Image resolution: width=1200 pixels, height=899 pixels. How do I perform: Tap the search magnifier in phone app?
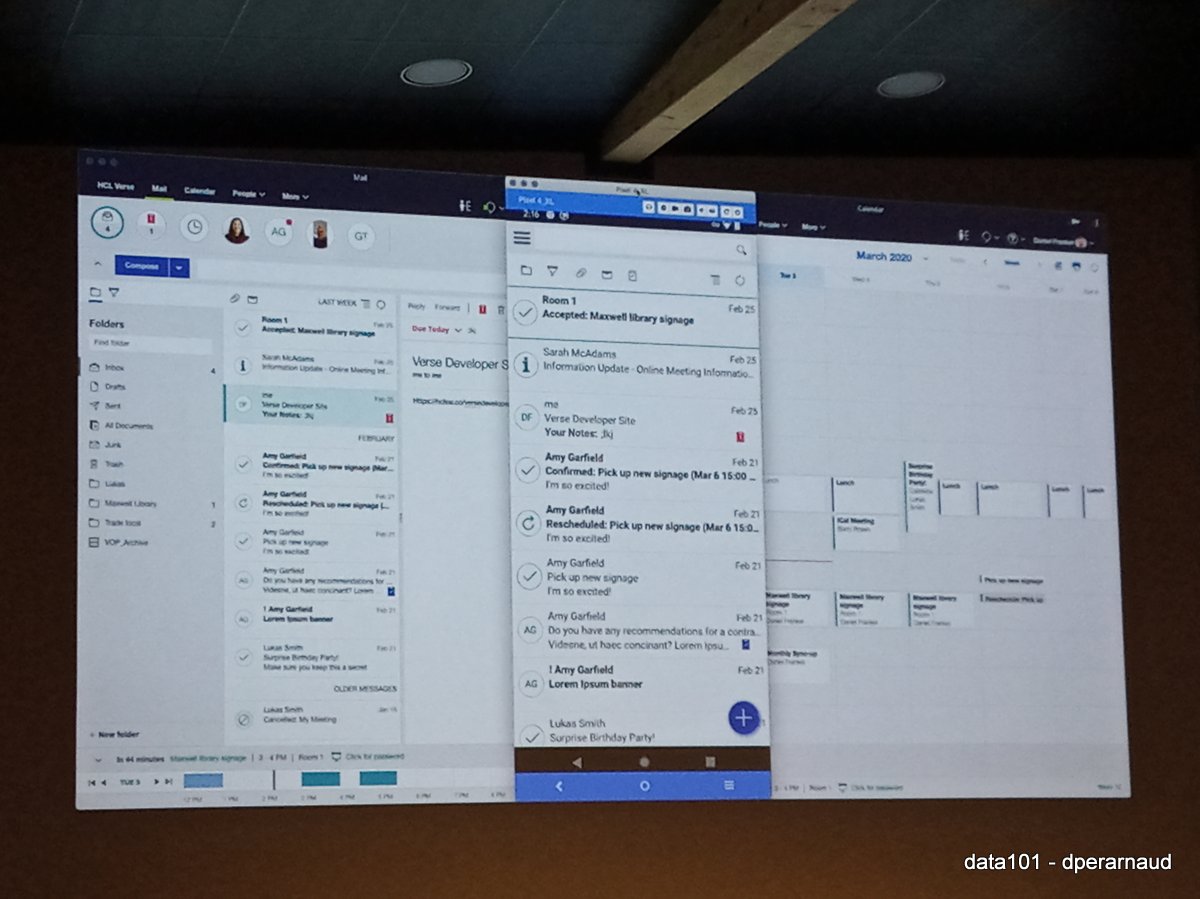click(741, 250)
